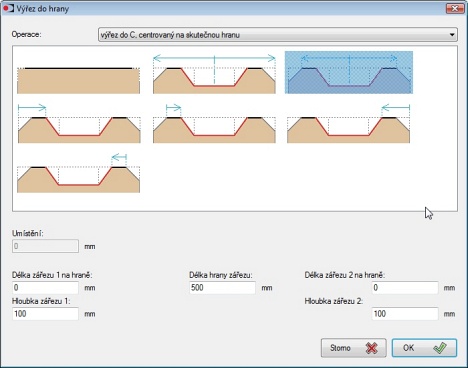Close the Výřez do hrany window
Viewport: 468px width, 368px height.
pos(455,8)
